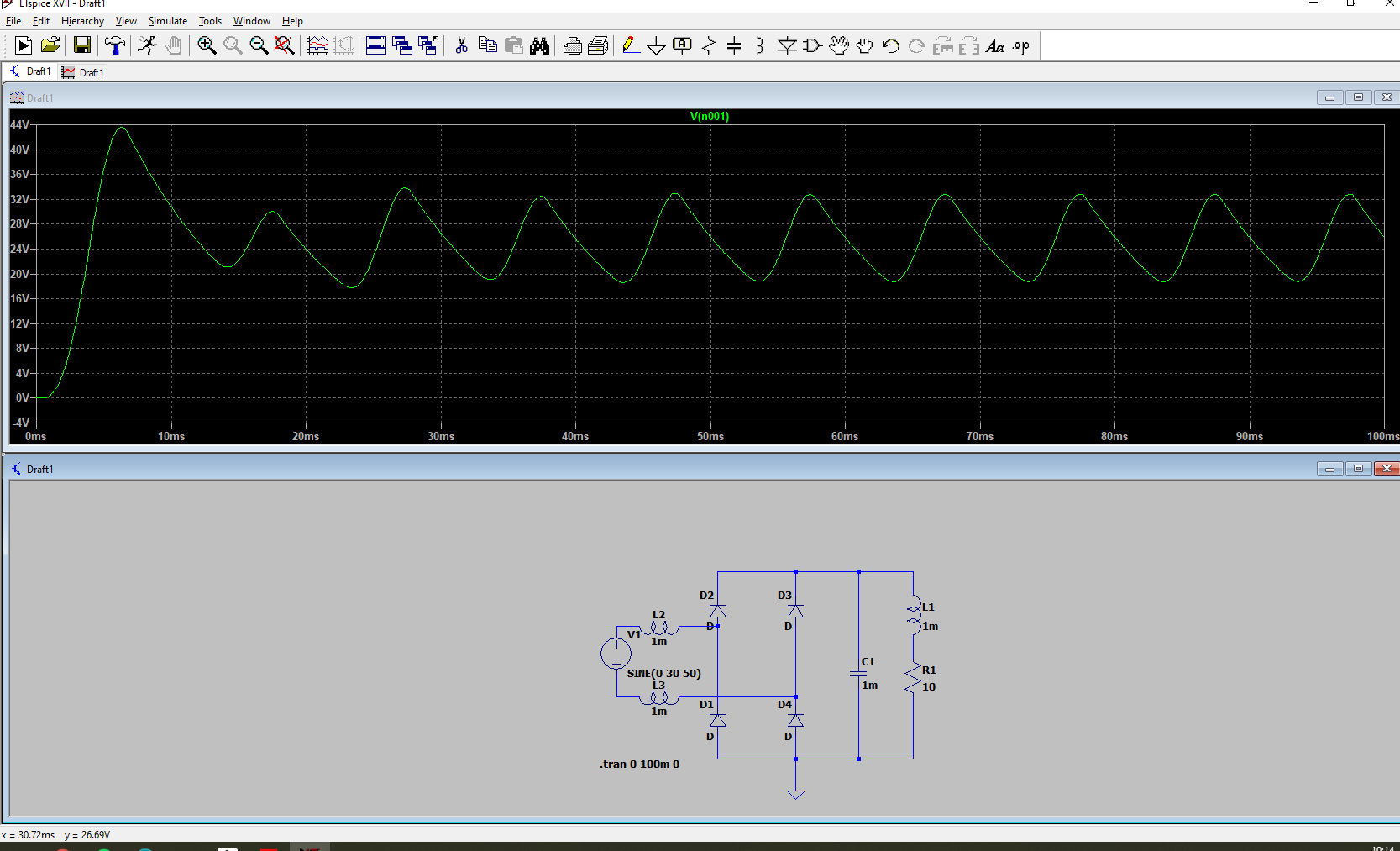Open the Hierarchy menu
1400x851 pixels.
82,21
